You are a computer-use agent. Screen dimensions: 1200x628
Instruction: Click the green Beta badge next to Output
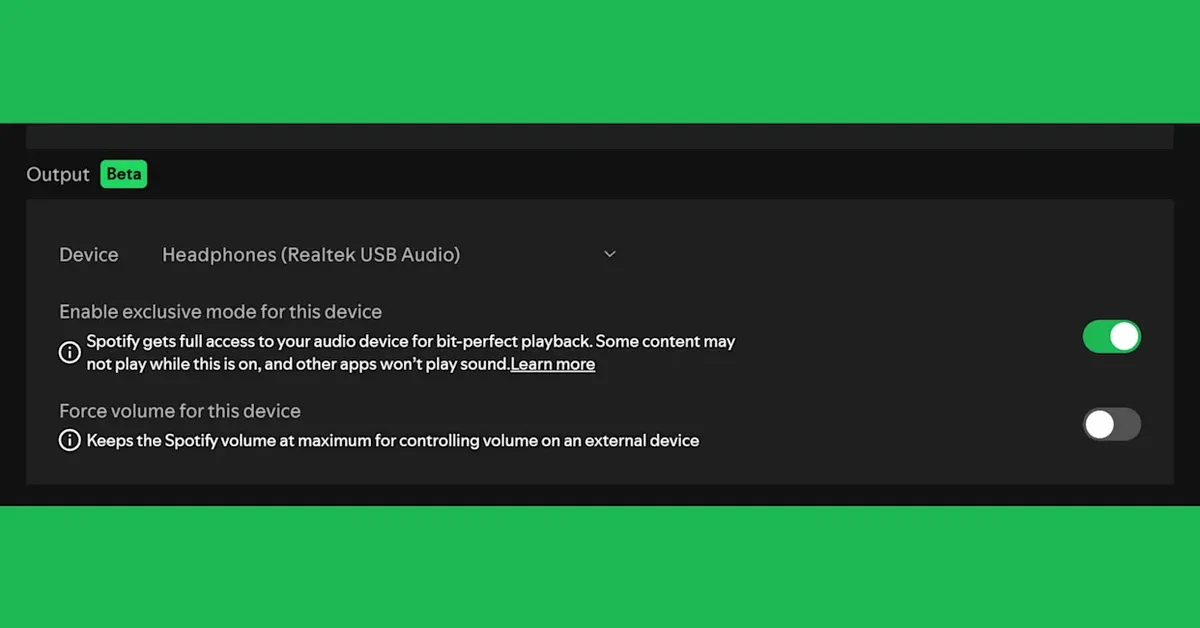point(123,174)
